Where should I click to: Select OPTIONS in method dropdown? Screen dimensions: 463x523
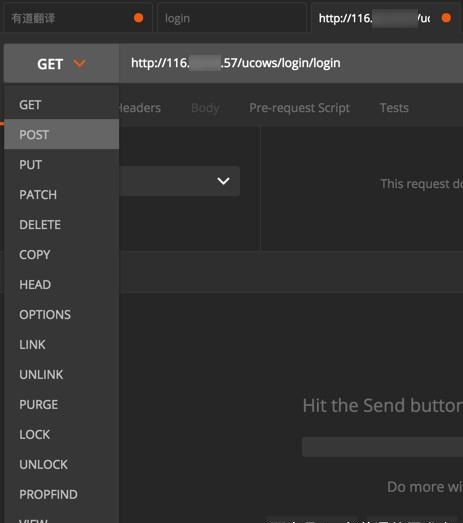61,315
